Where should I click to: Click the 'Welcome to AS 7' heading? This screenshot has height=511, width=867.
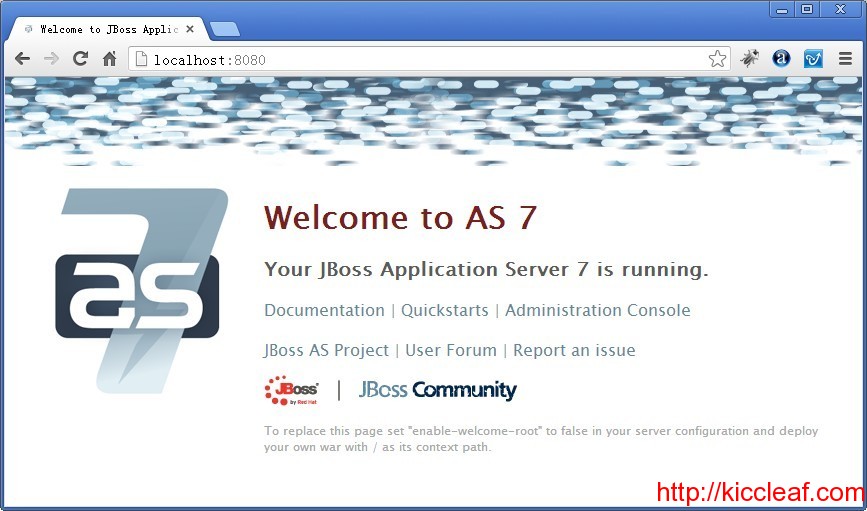coord(400,217)
